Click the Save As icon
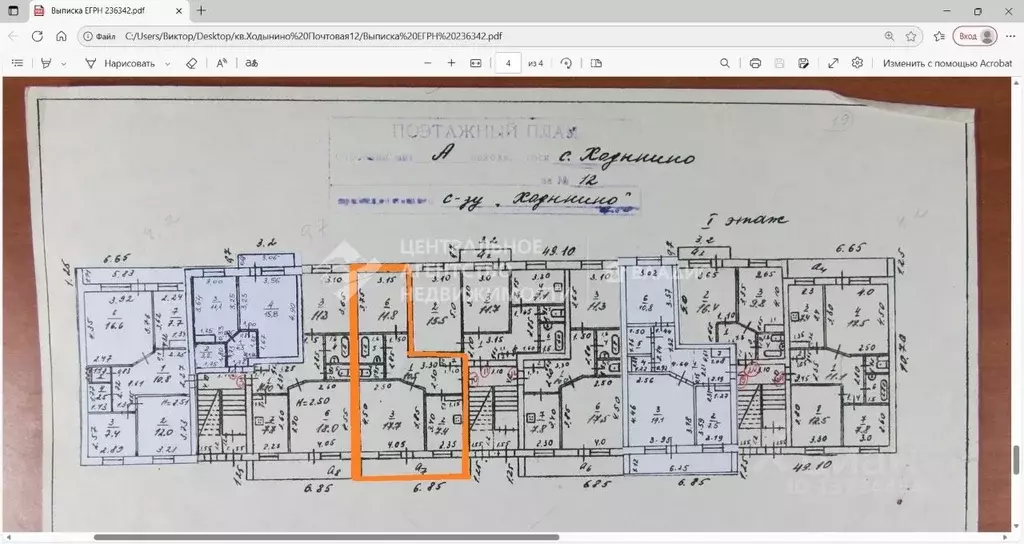The width and height of the screenshot is (1024, 544). [x=803, y=63]
